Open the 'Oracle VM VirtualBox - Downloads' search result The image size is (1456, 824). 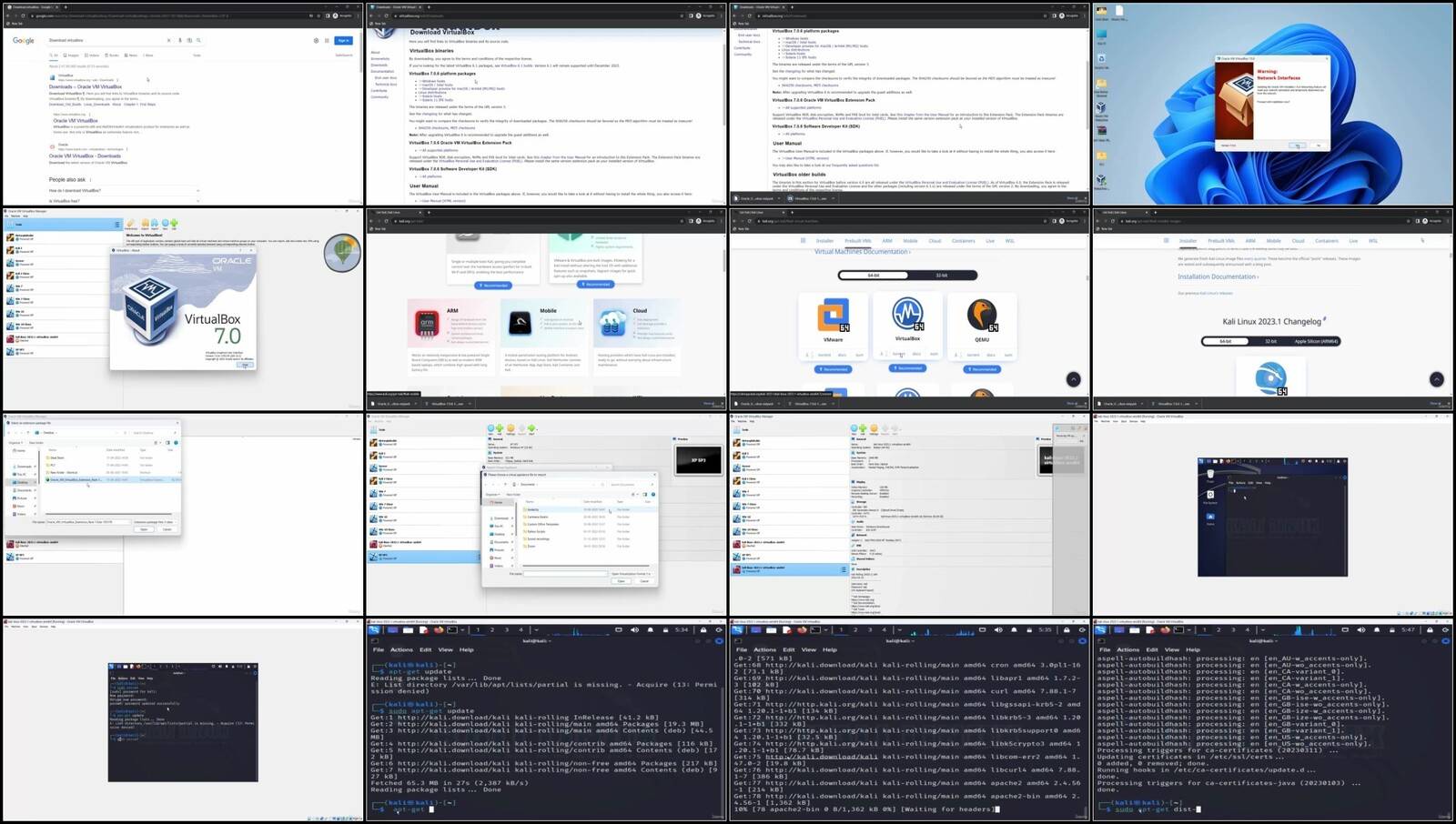click(x=85, y=156)
